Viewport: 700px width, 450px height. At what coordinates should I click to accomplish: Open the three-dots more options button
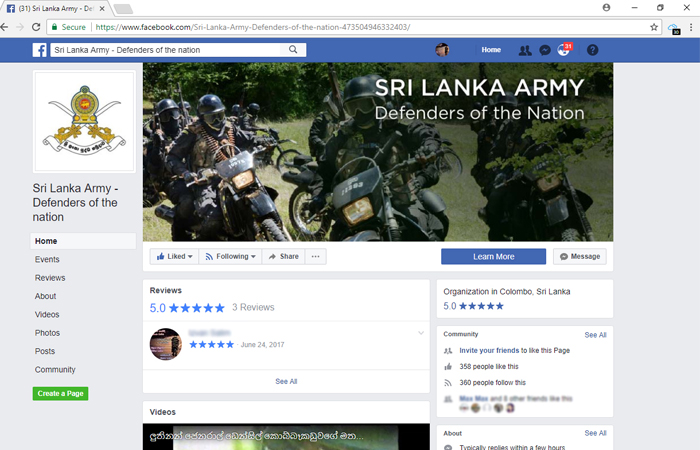tap(316, 256)
